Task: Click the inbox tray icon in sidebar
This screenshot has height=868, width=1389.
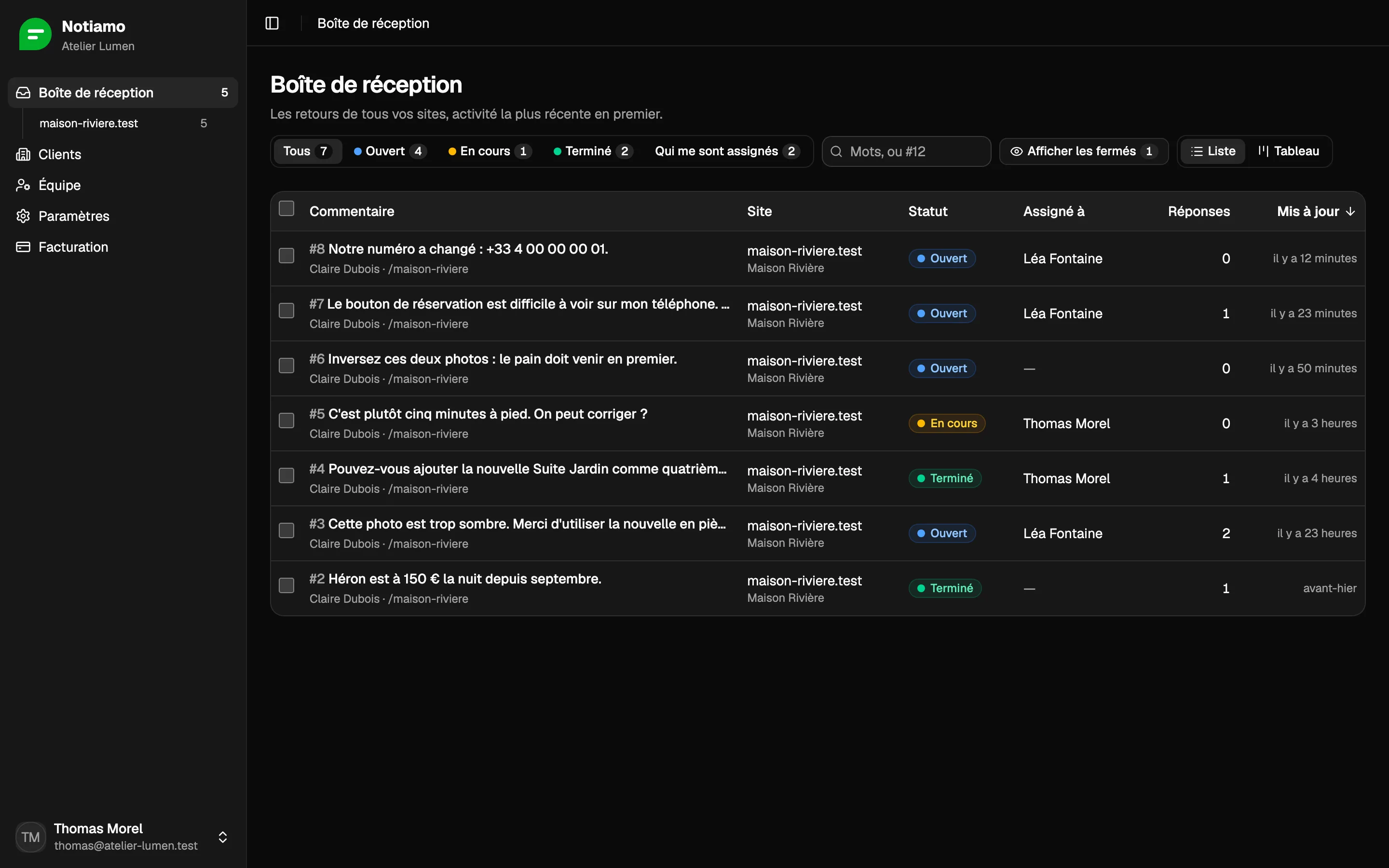Action: 23,93
